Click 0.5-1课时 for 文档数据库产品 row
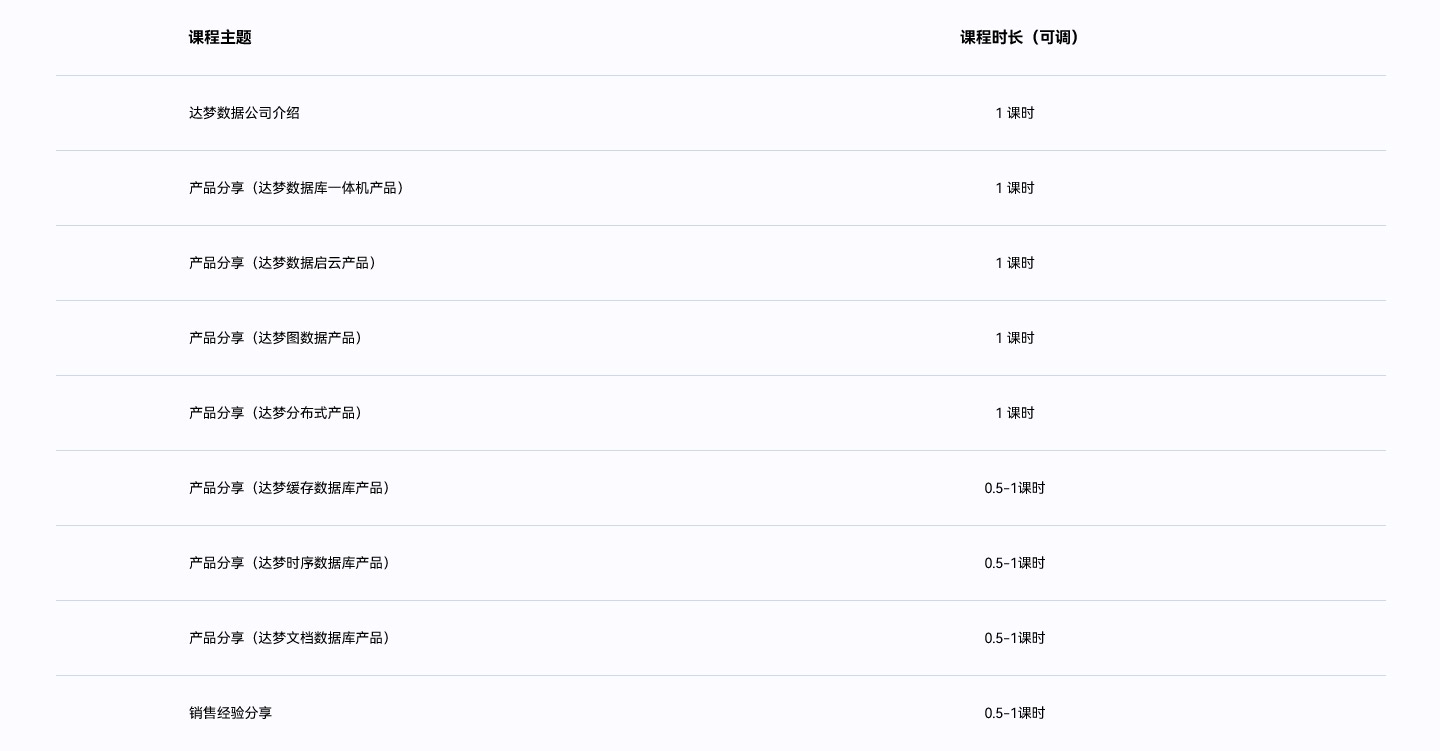Image resolution: width=1440 pixels, height=751 pixels. (x=1014, y=638)
